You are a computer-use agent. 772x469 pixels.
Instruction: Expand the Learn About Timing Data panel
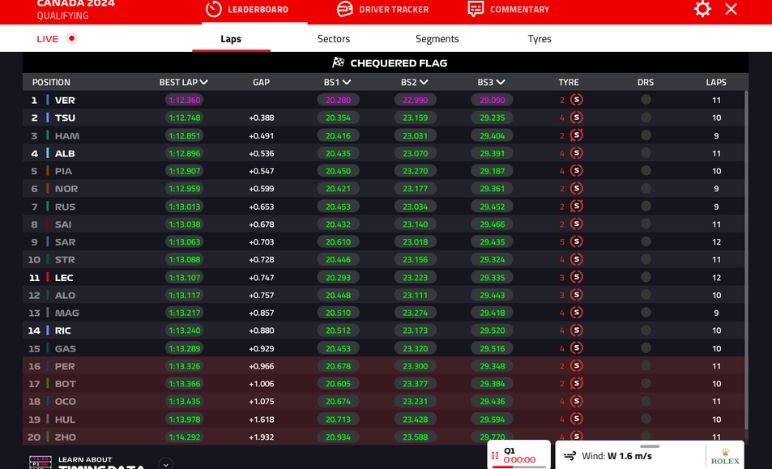(166, 463)
